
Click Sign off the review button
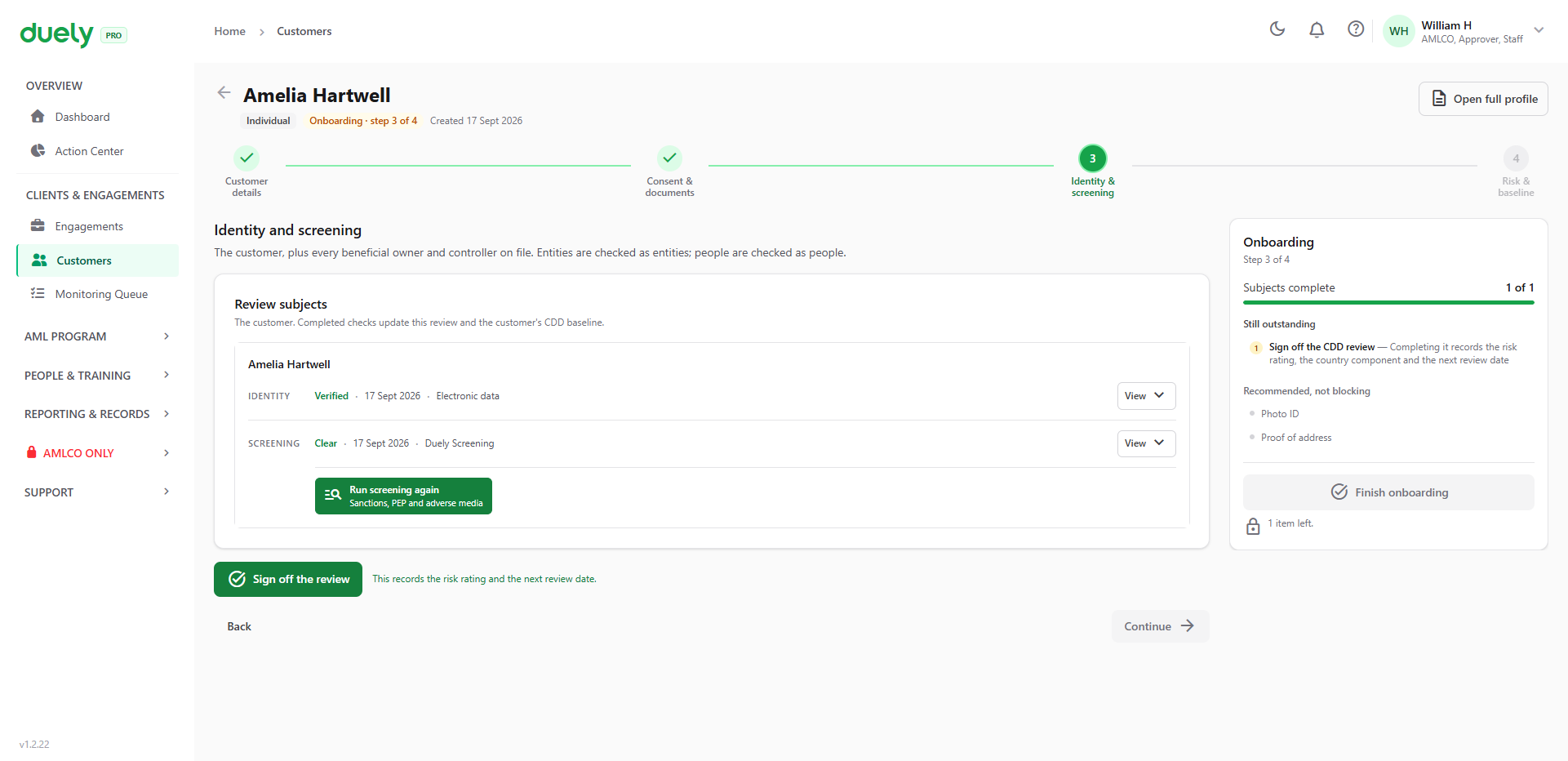(288, 579)
